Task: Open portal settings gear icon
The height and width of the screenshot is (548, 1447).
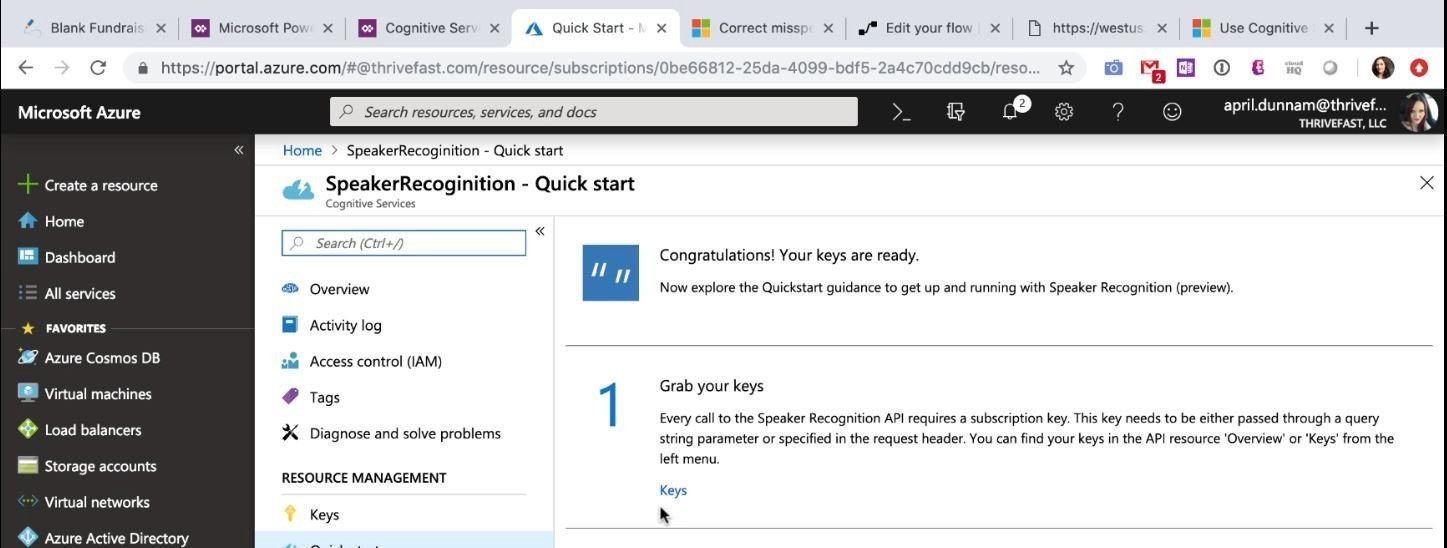Action: click(x=1064, y=112)
